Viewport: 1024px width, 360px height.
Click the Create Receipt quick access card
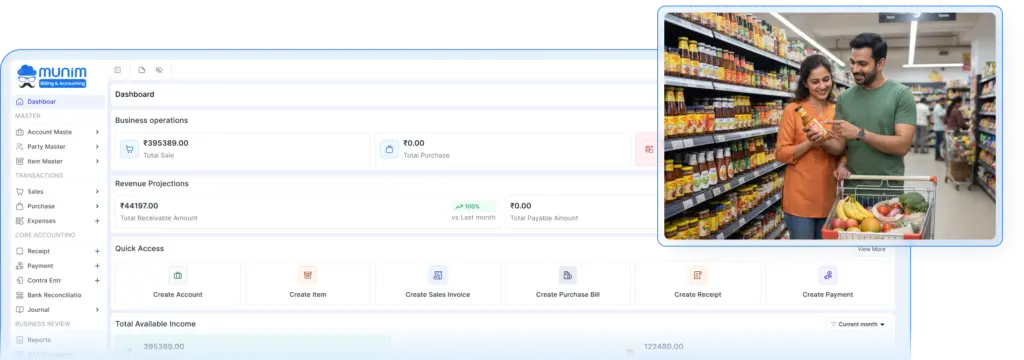tap(697, 284)
